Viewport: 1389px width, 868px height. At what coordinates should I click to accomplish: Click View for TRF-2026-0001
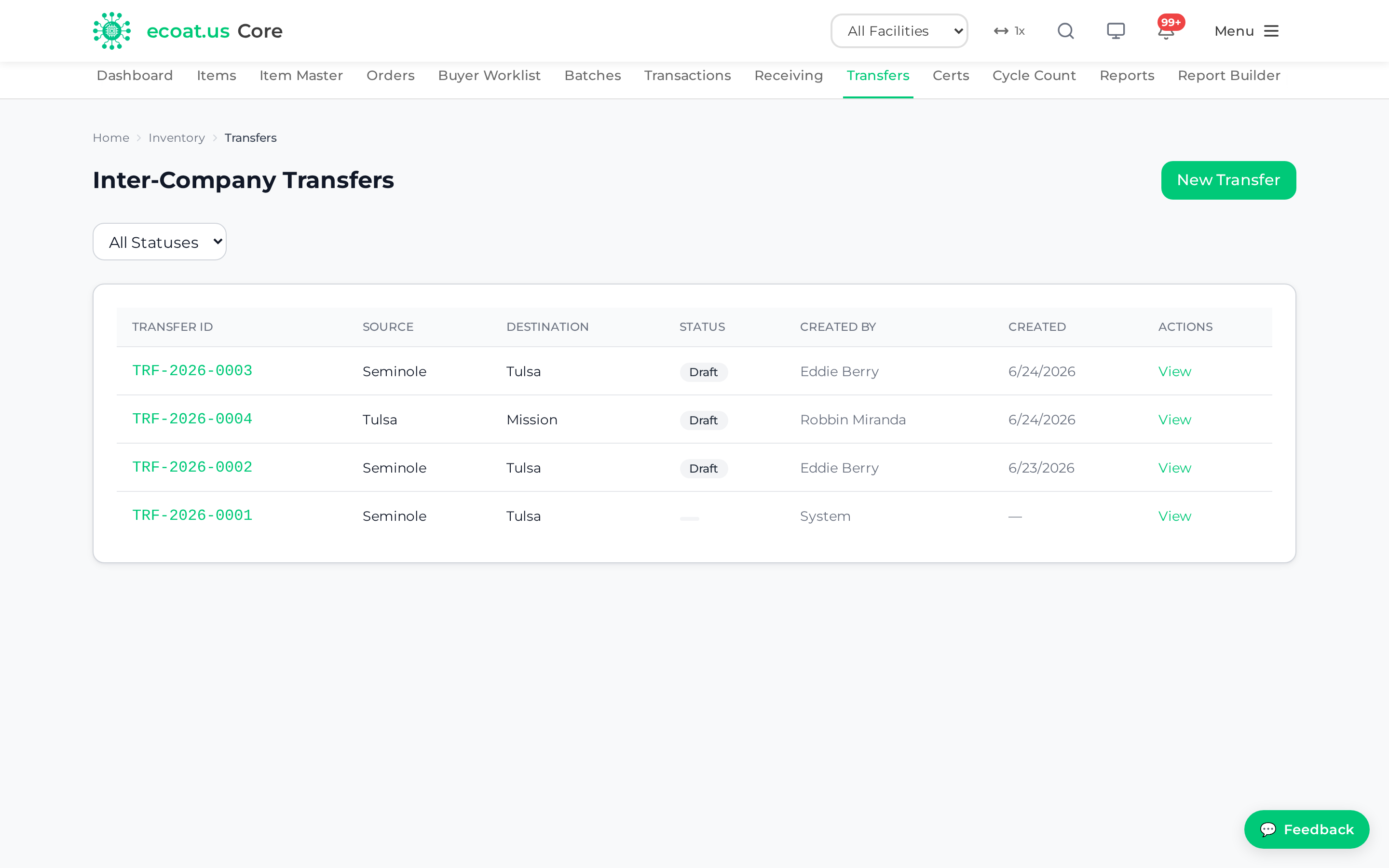point(1174,516)
